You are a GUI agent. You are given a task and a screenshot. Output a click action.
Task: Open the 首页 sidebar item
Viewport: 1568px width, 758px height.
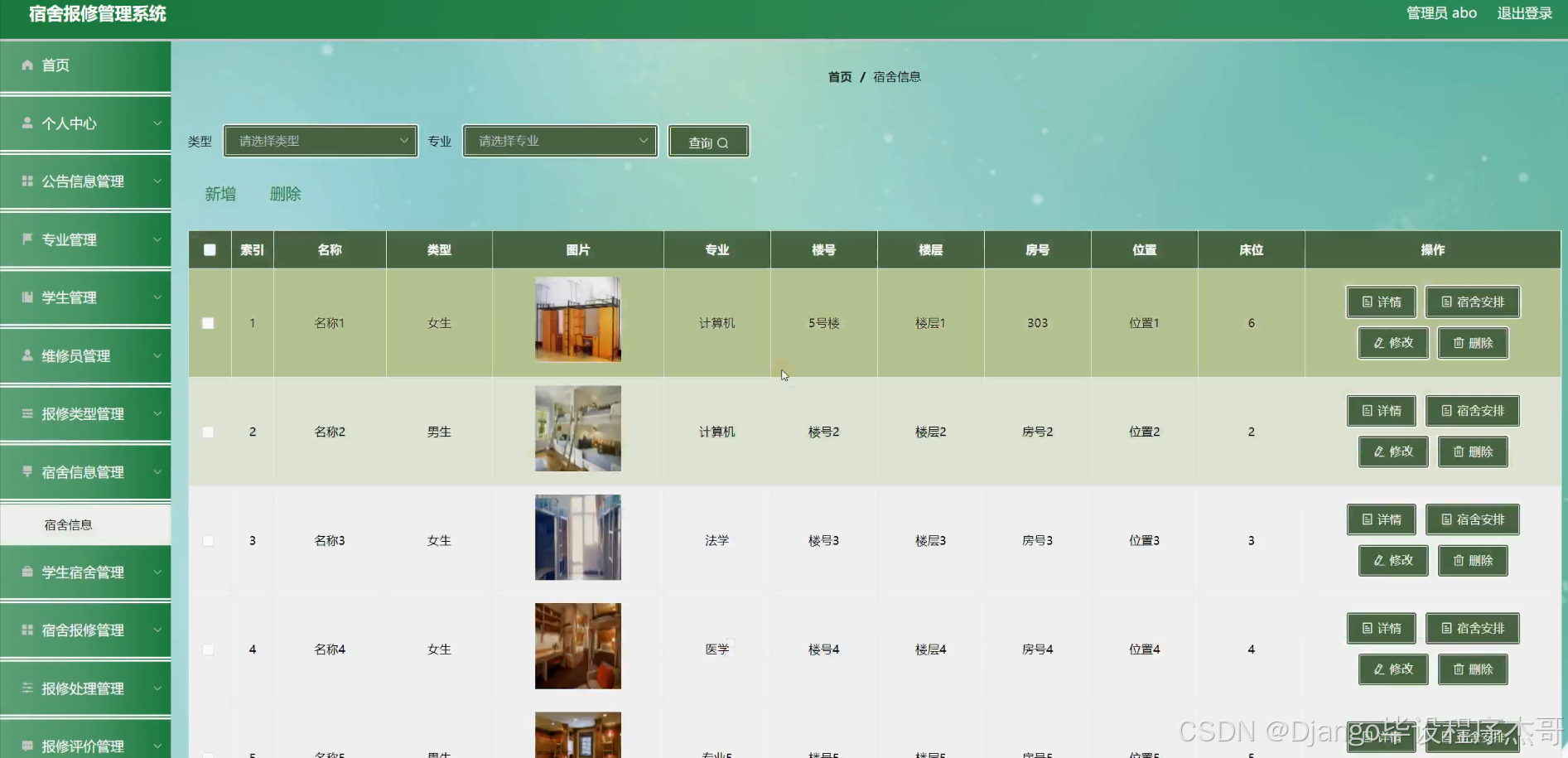click(x=85, y=65)
